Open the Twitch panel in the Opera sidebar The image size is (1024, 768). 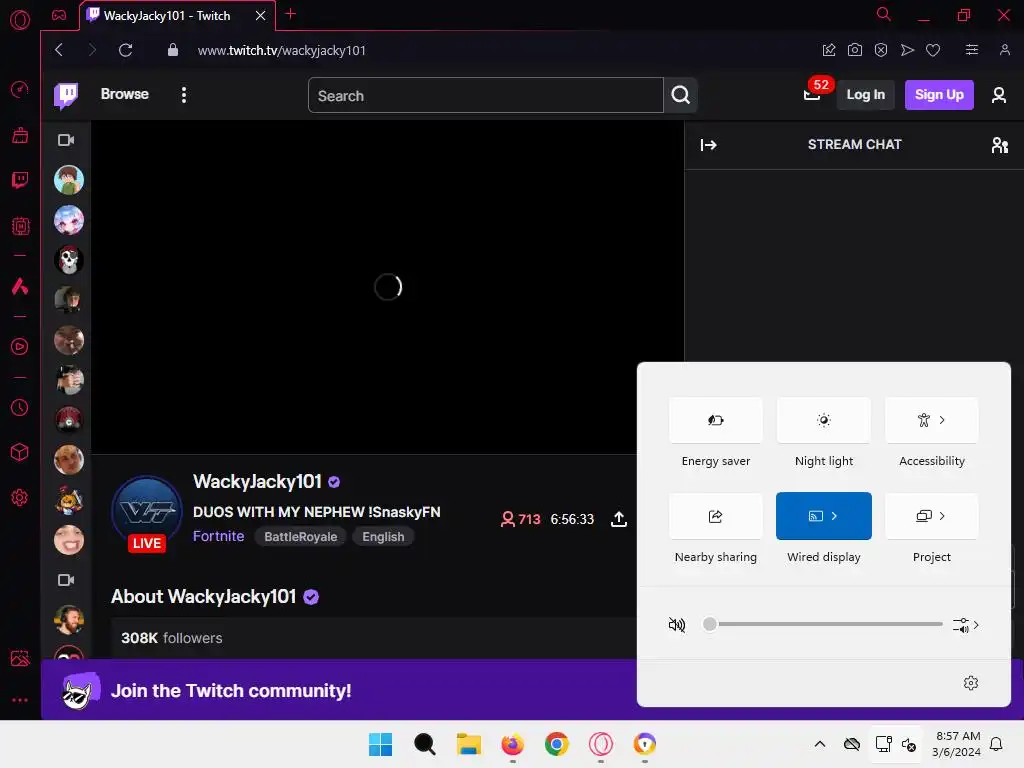[x=20, y=180]
